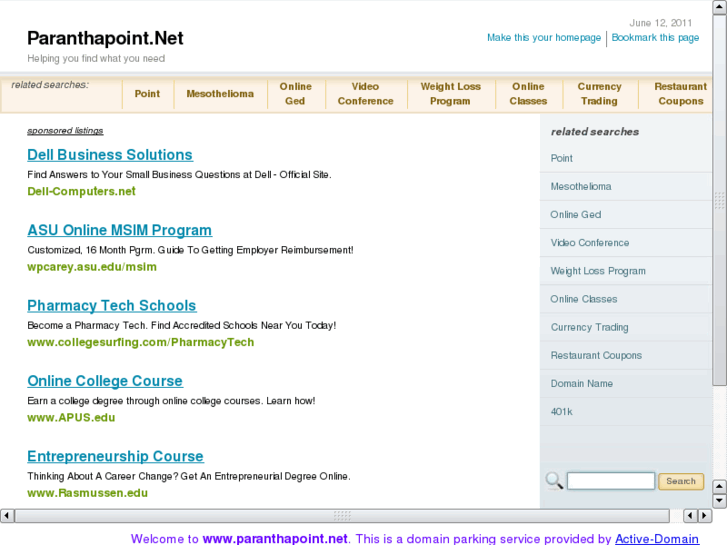
Task: Click the Pharmacy Tech description text
Action: point(181,326)
